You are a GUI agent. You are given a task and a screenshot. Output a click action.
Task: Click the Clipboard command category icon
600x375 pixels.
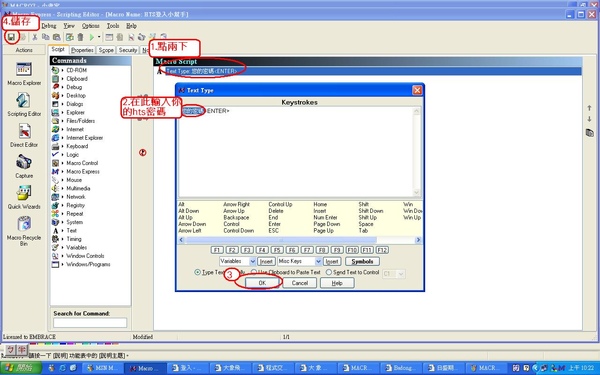coord(55,79)
